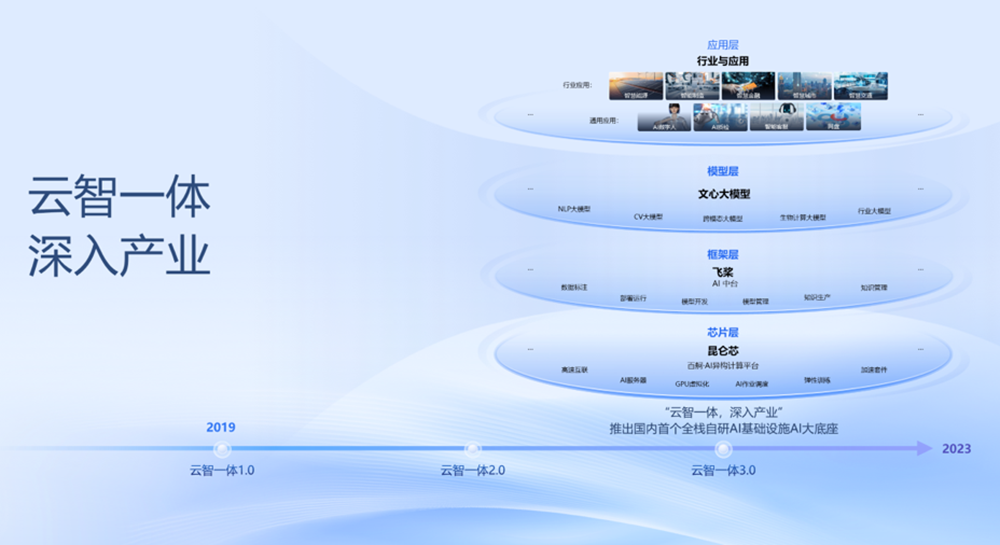This screenshot has height=545, width=1000.
Task: Click the 行业应用: row label
Action: (577, 85)
